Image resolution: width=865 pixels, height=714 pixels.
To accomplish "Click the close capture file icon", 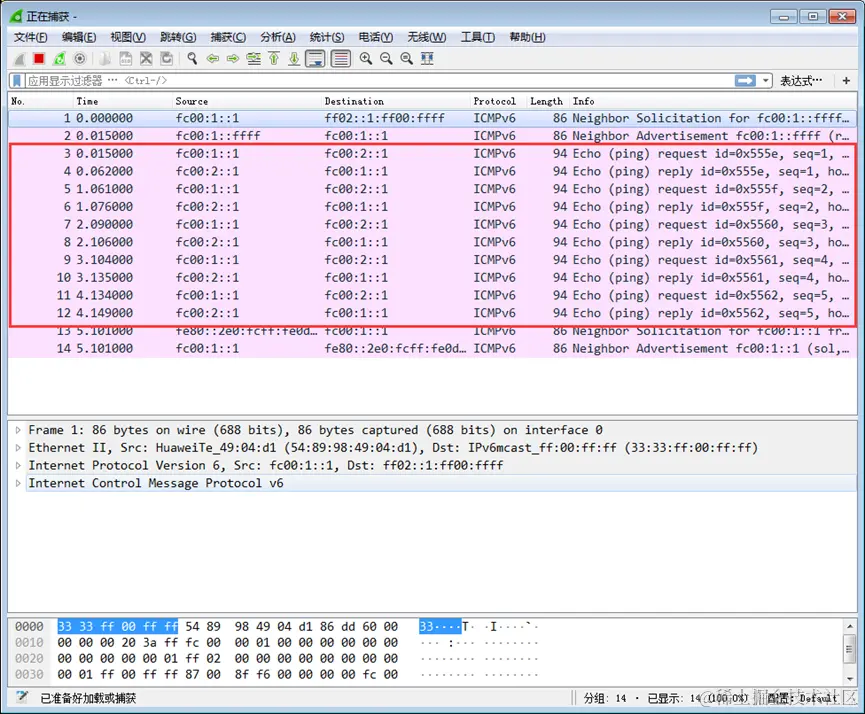I will point(146,58).
